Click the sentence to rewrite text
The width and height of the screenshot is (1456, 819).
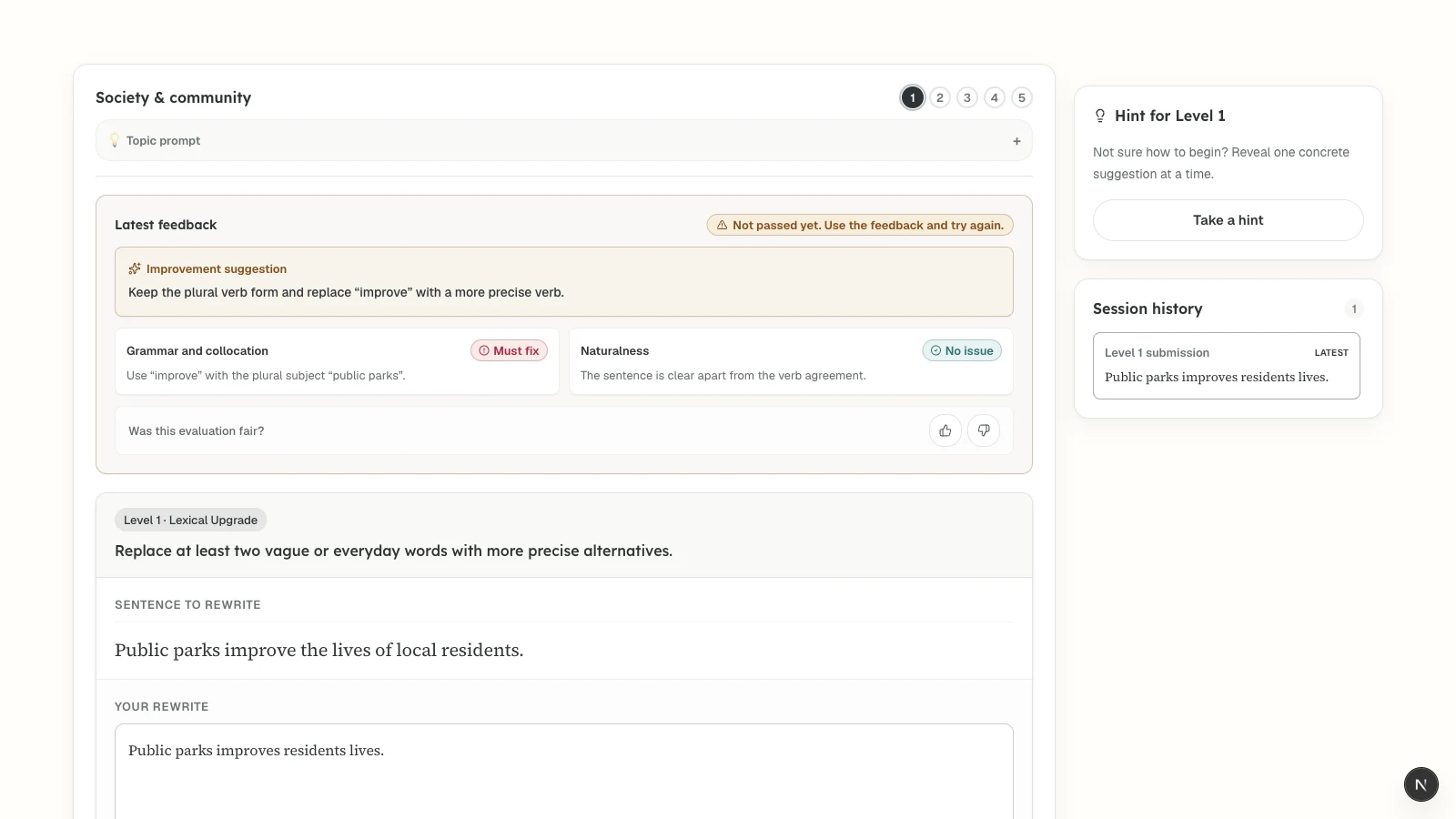click(318, 650)
